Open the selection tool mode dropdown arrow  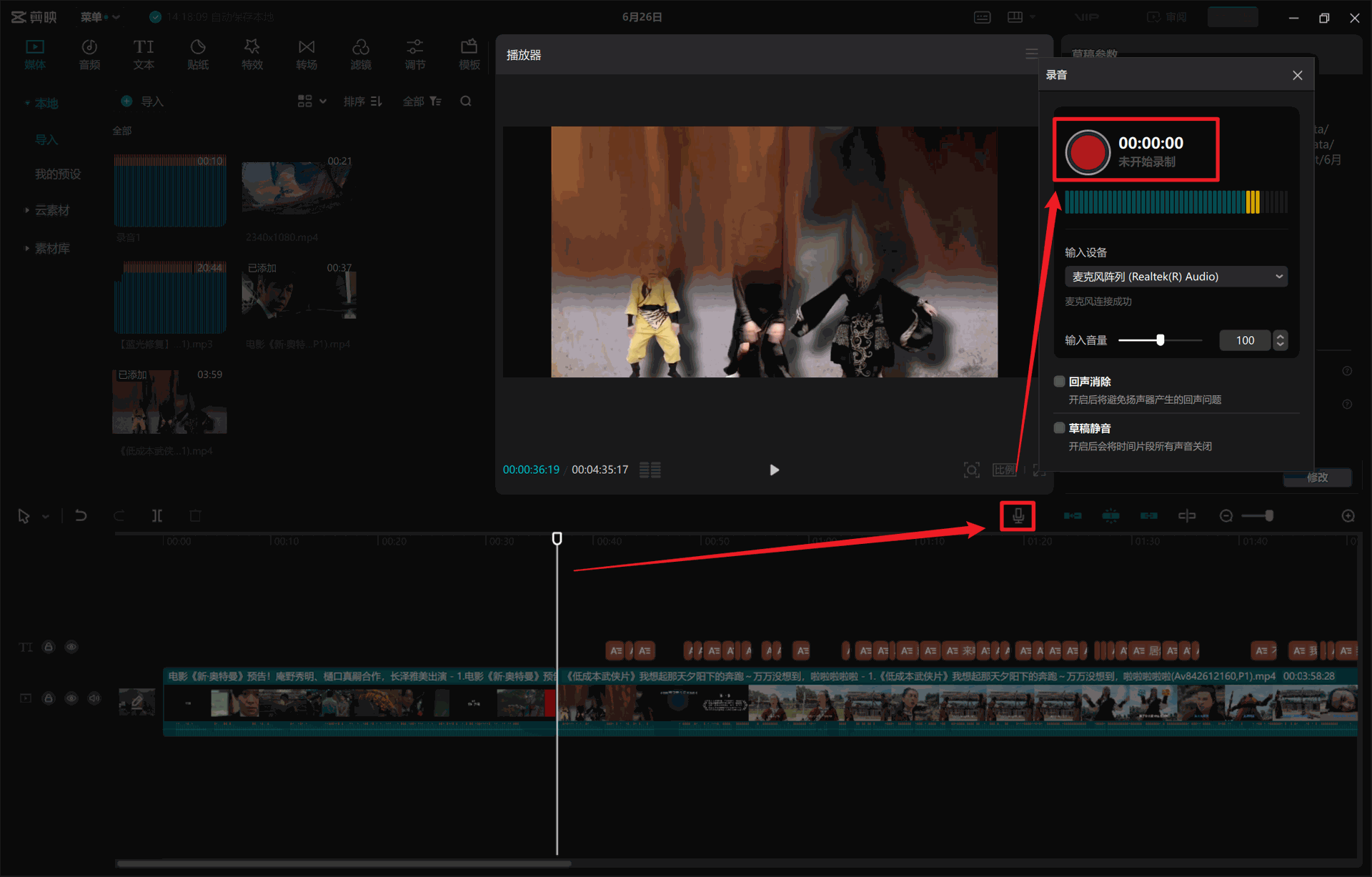[x=45, y=516]
